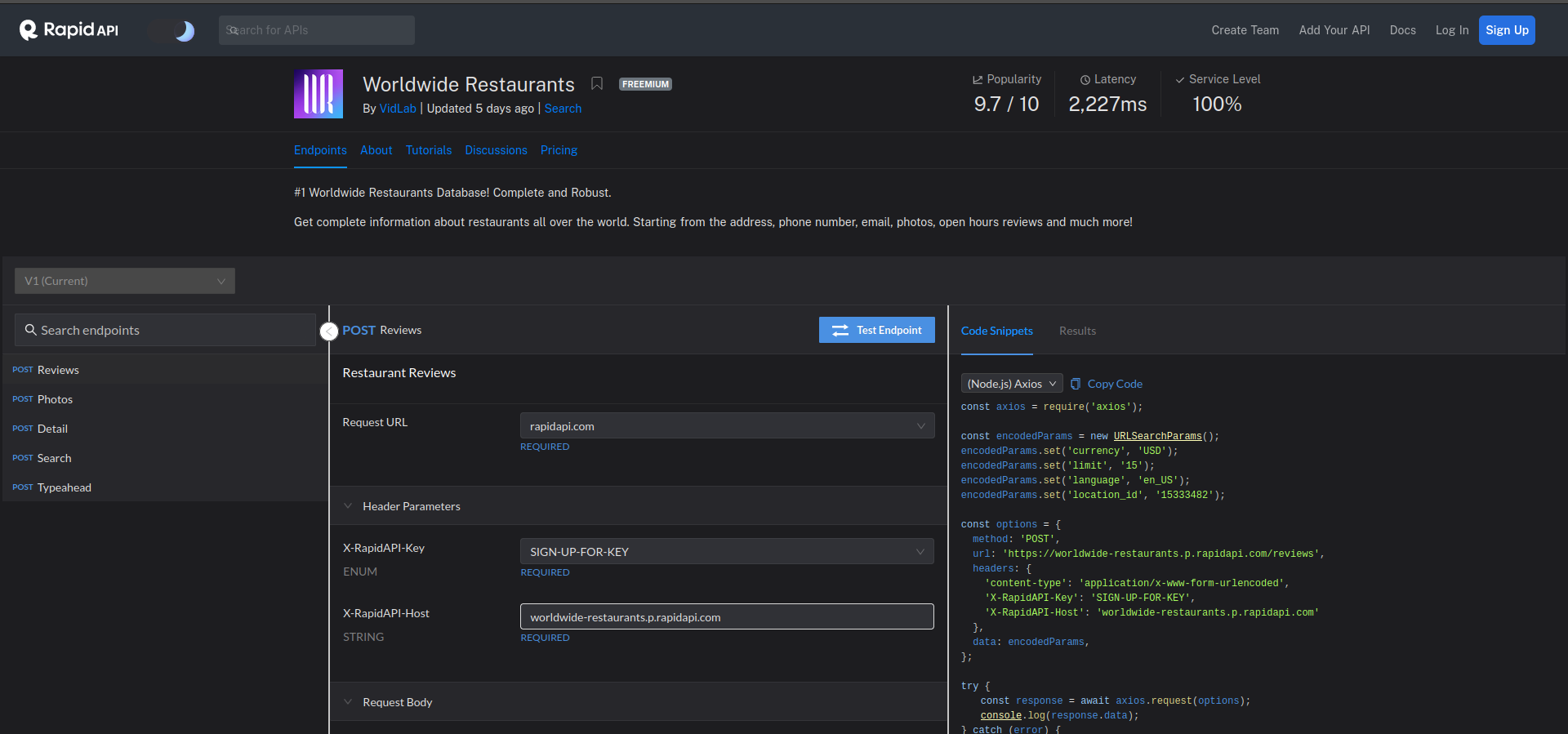Open Create Team link
This screenshot has width=1568, height=734.
pyautogui.click(x=1245, y=30)
